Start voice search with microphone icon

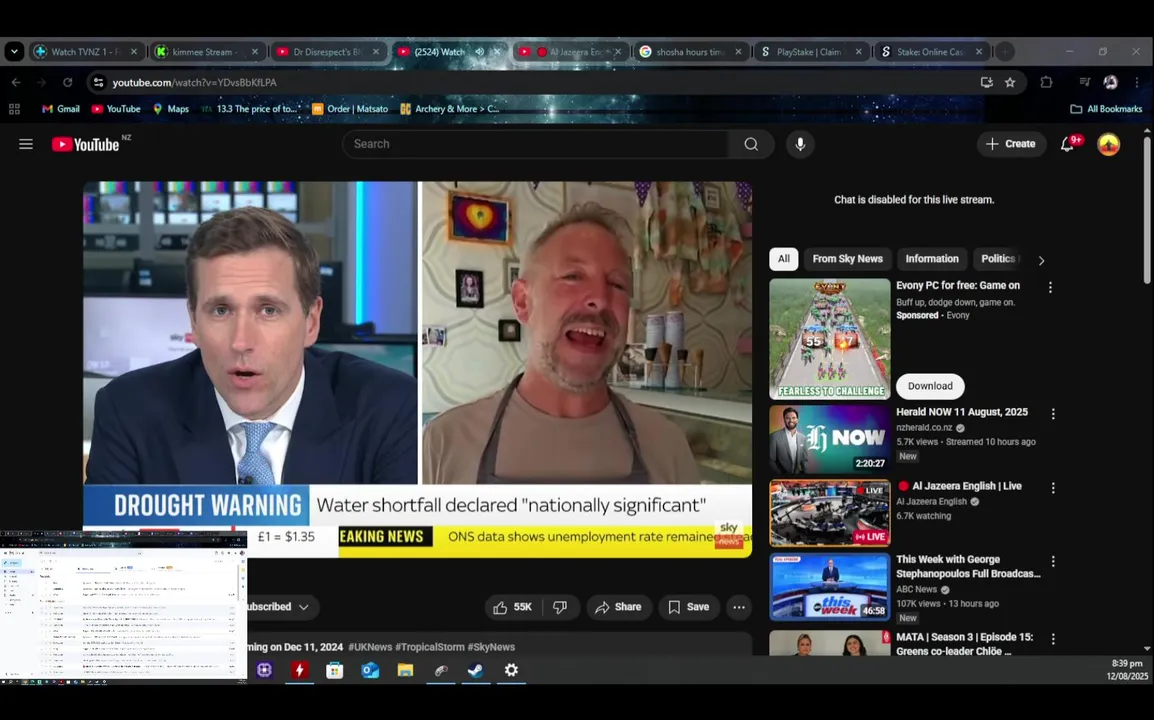pos(800,144)
